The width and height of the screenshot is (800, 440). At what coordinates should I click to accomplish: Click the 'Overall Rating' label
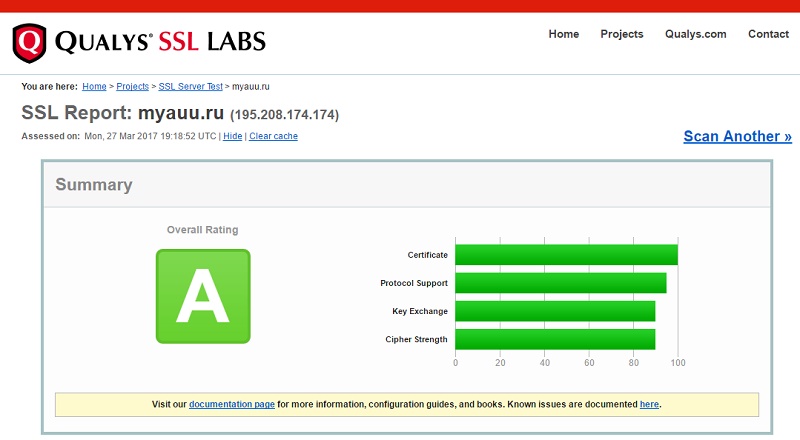pyautogui.click(x=203, y=230)
